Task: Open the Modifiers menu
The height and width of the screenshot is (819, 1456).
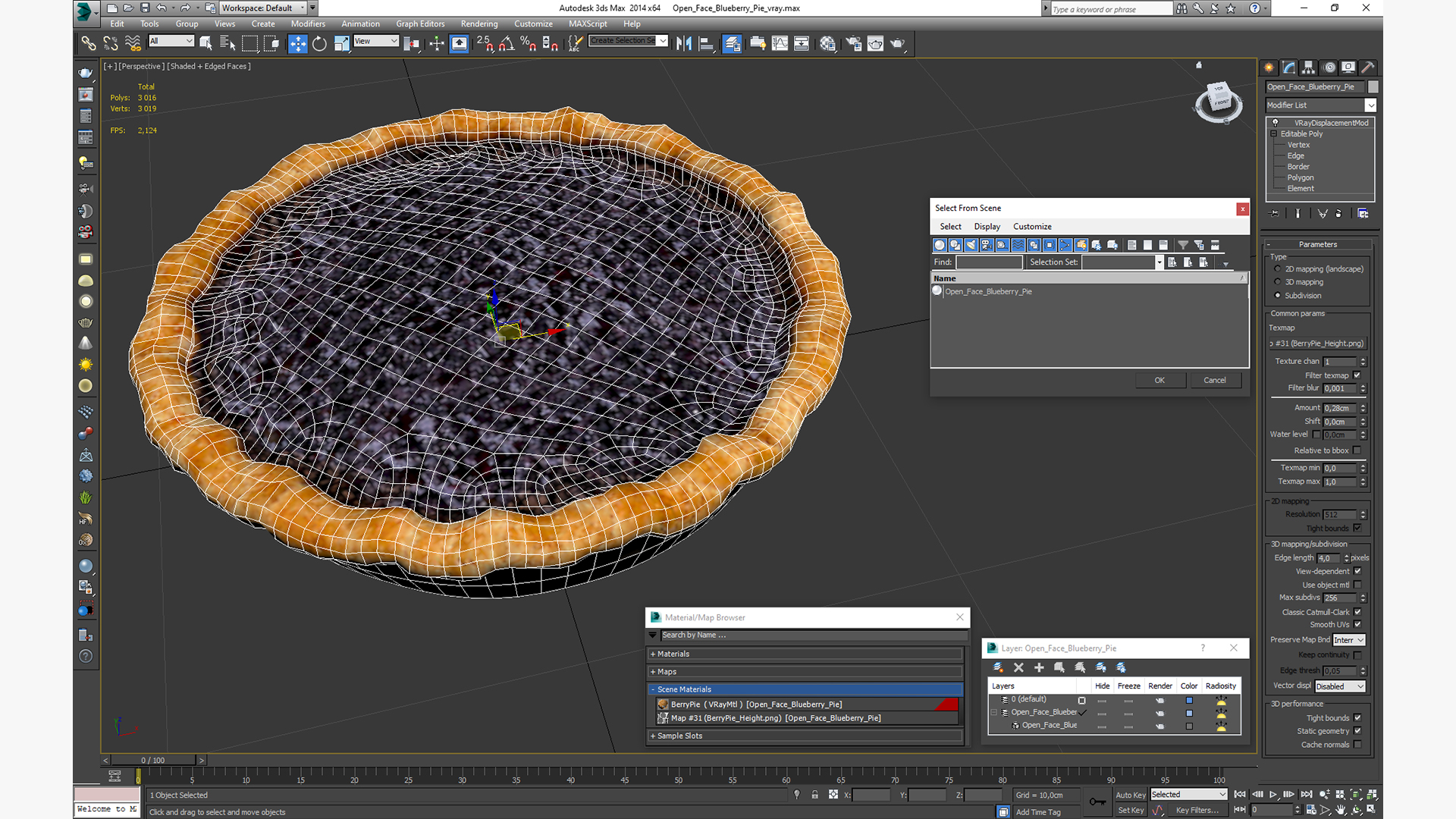Action: point(308,24)
